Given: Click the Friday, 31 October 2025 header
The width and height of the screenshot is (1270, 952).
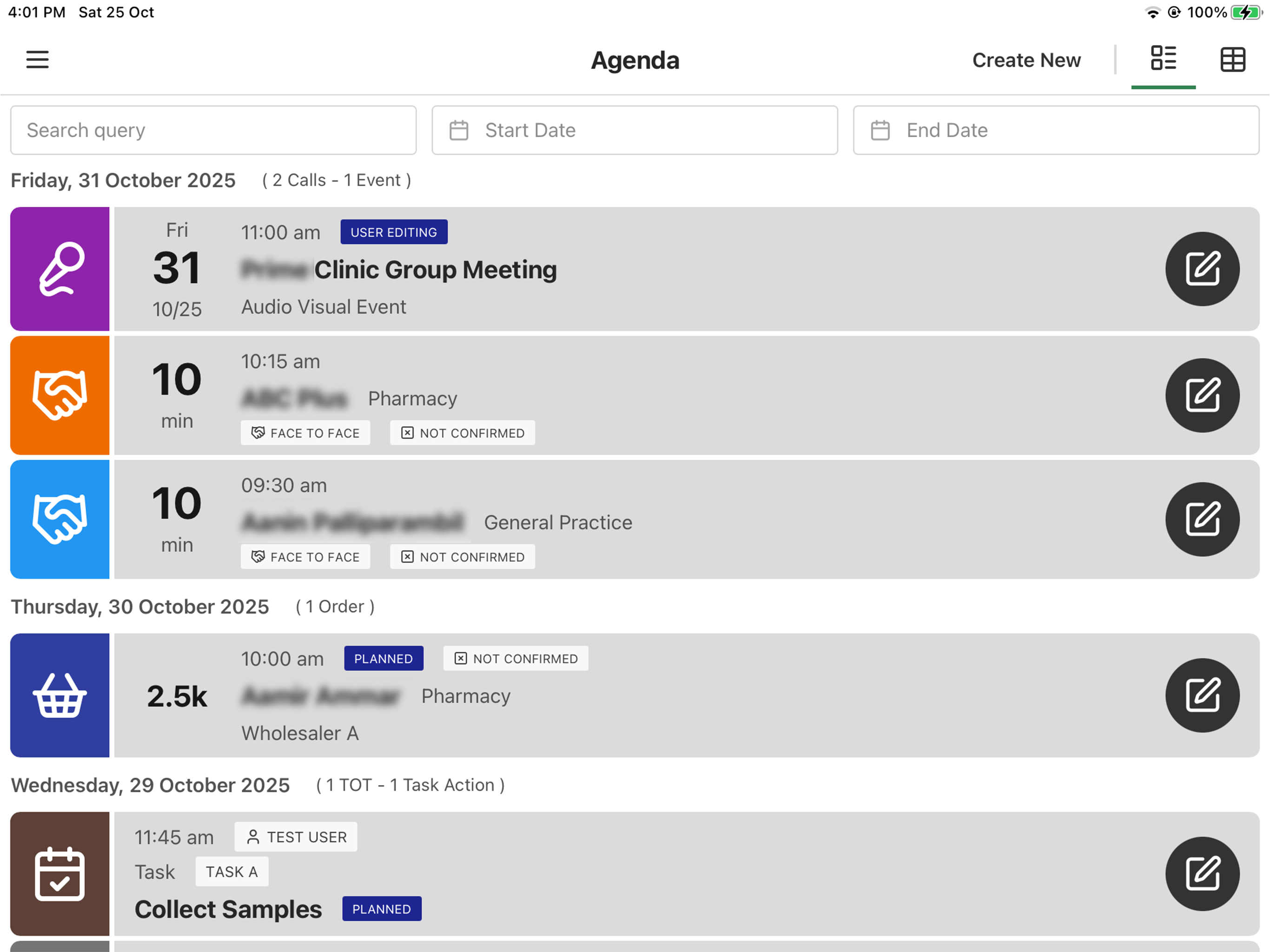Looking at the screenshot, I should coord(123,180).
